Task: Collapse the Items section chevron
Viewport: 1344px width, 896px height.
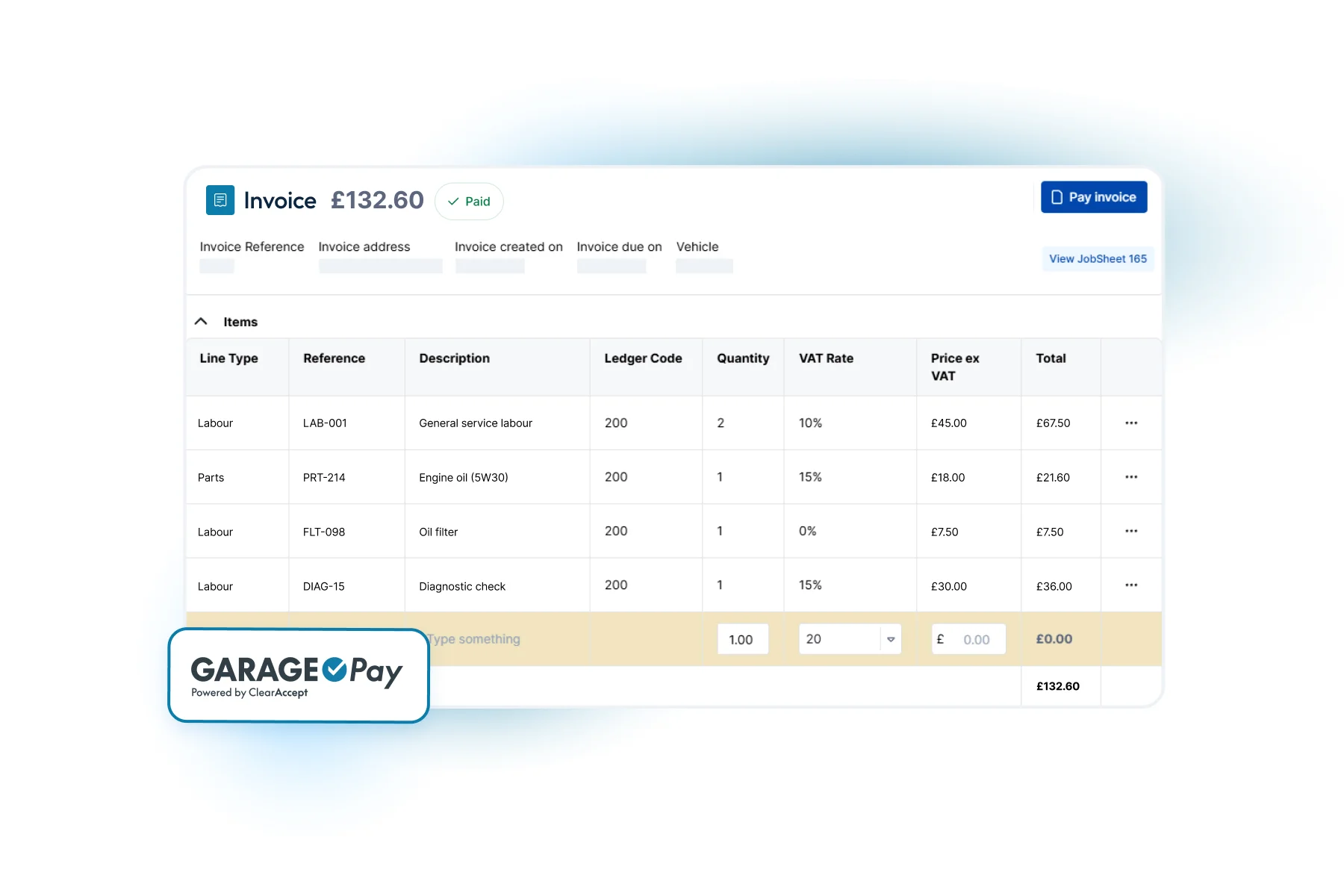Action: pyautogui.click(x=201, y=321)
